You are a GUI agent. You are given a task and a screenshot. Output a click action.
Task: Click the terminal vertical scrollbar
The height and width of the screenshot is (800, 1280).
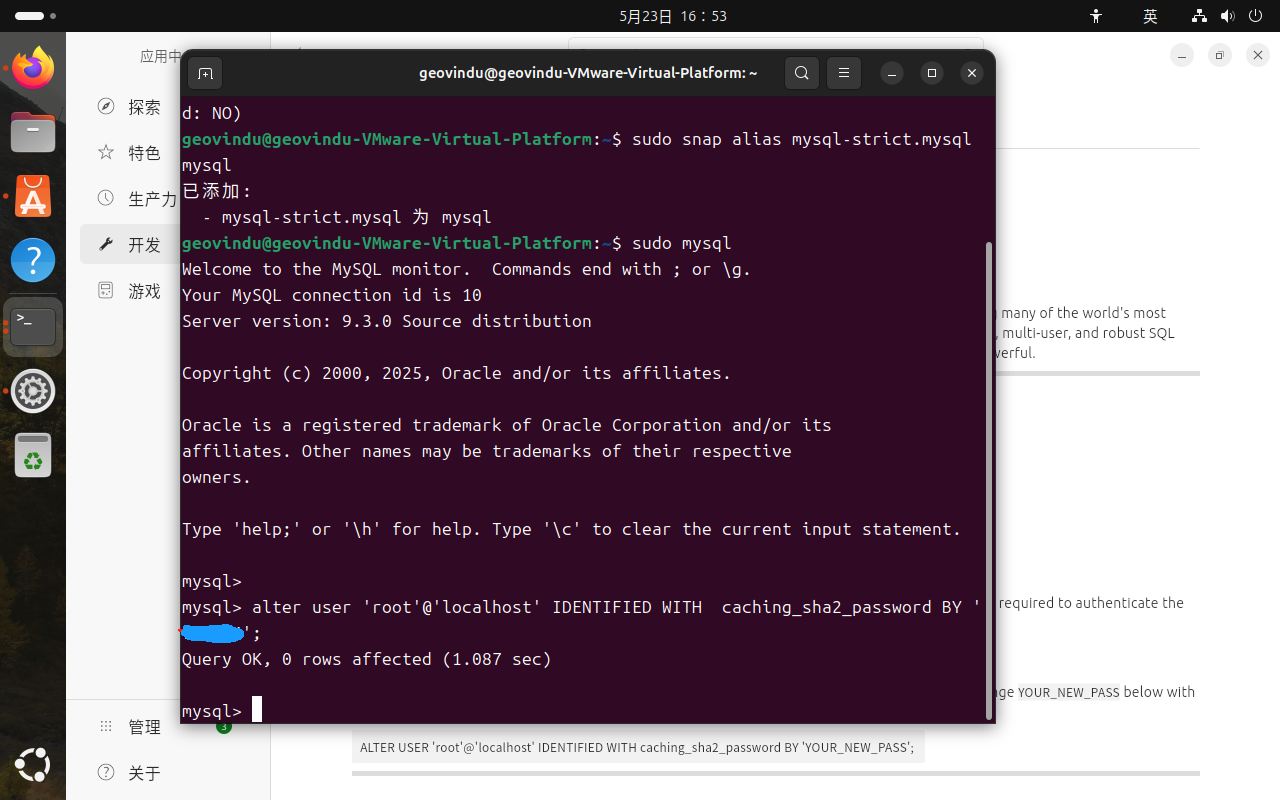pos(990,480)
